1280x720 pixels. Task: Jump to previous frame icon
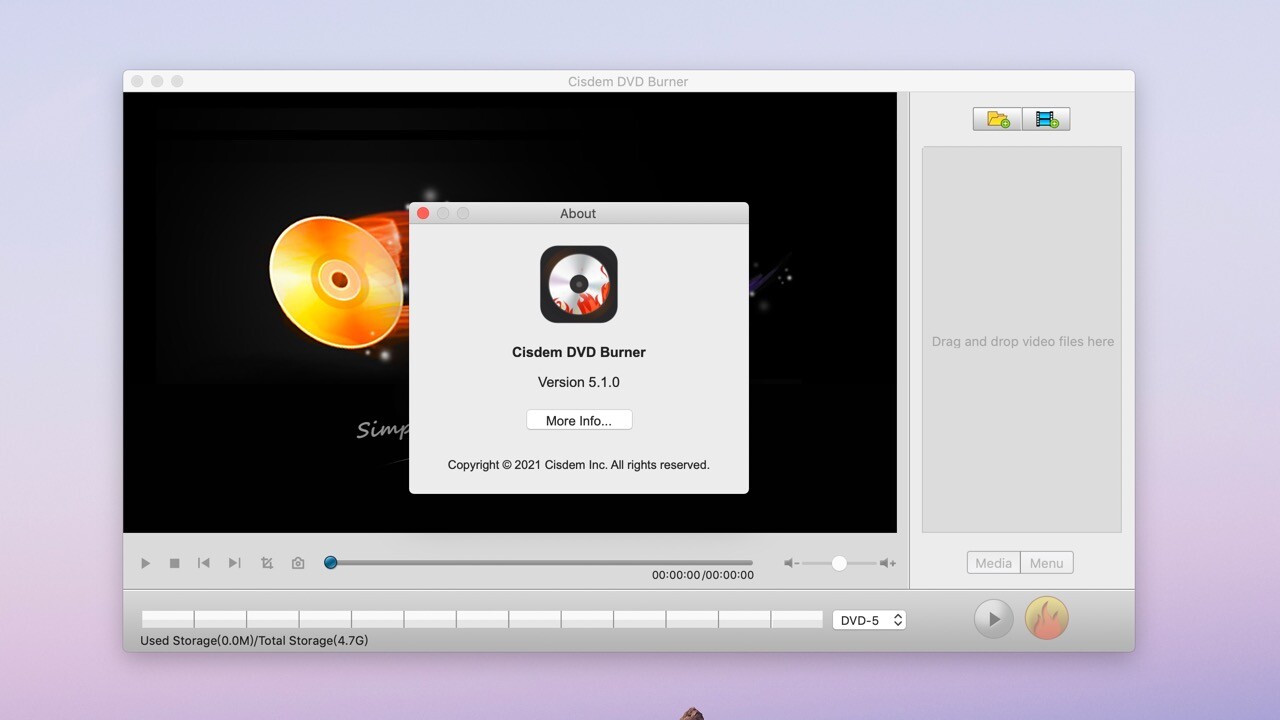coord(204,563)
